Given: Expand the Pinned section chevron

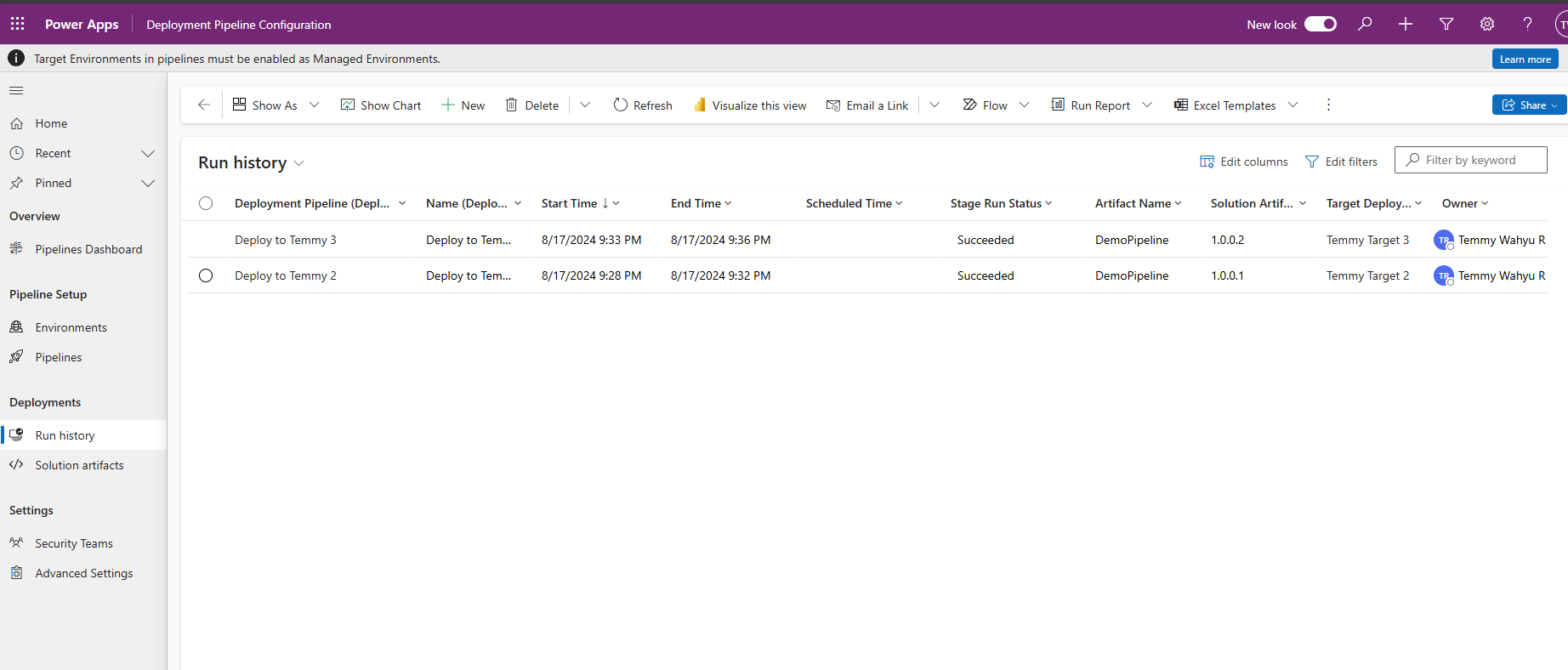Looking at the screenshot, I should coord(148,183).
